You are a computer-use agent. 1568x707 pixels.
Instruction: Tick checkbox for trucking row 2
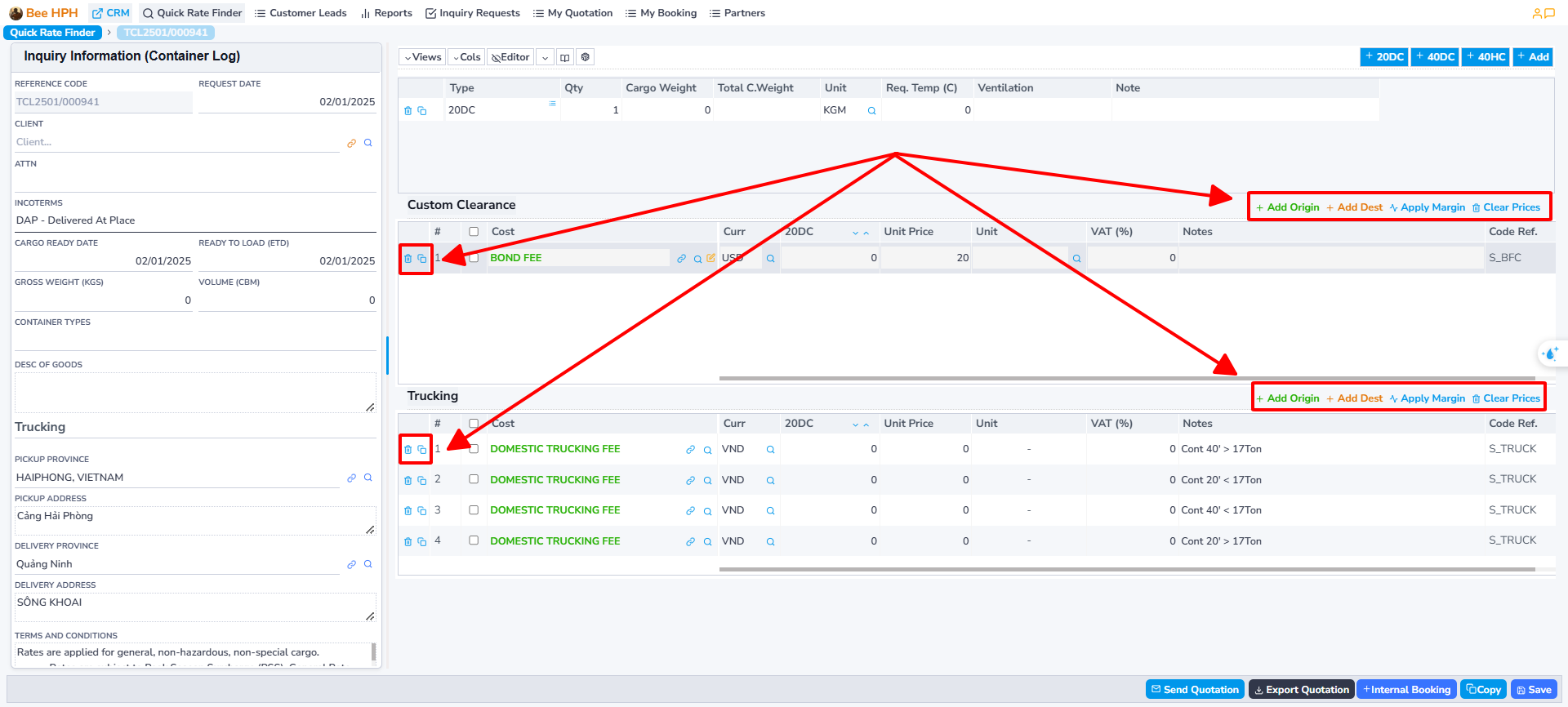474,479
